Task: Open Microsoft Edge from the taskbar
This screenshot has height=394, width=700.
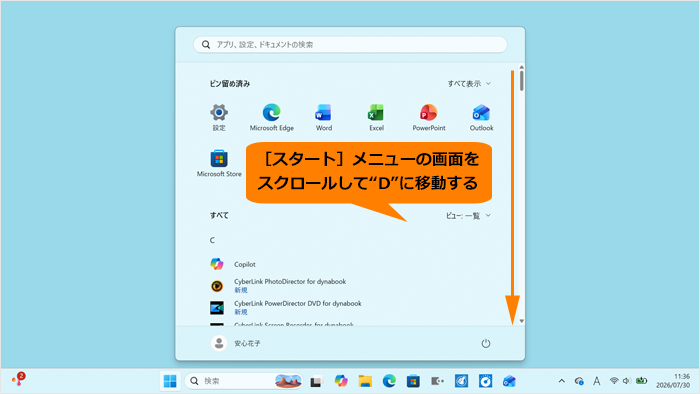Action: tap(389, 381)
